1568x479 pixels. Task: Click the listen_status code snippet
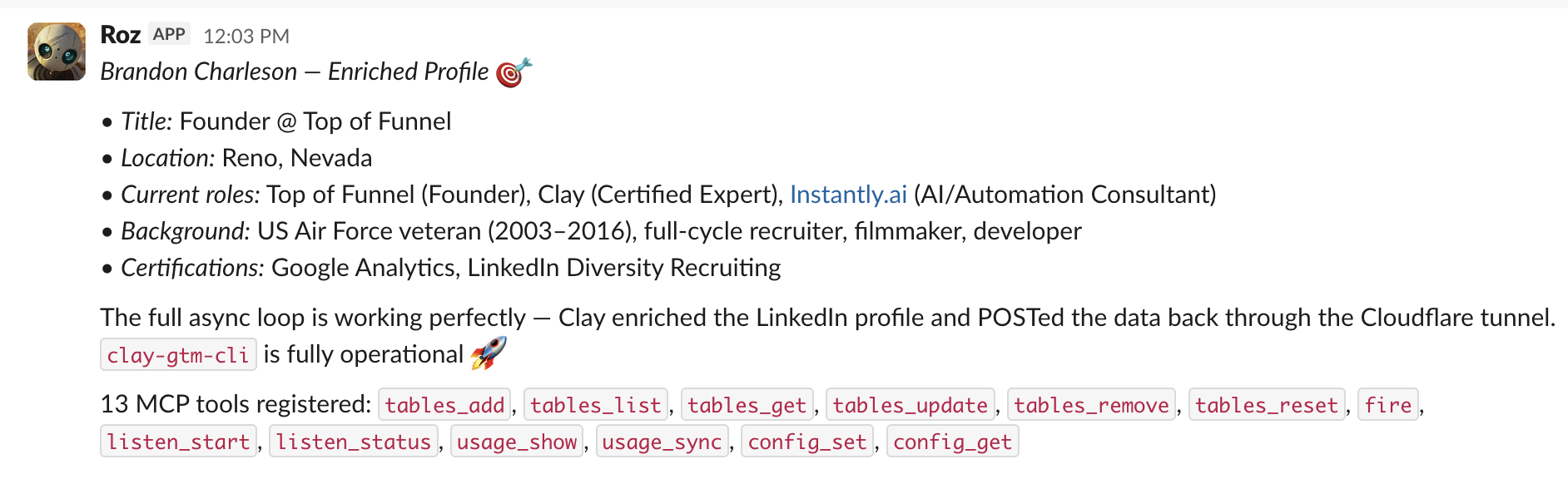coord(353,442)
